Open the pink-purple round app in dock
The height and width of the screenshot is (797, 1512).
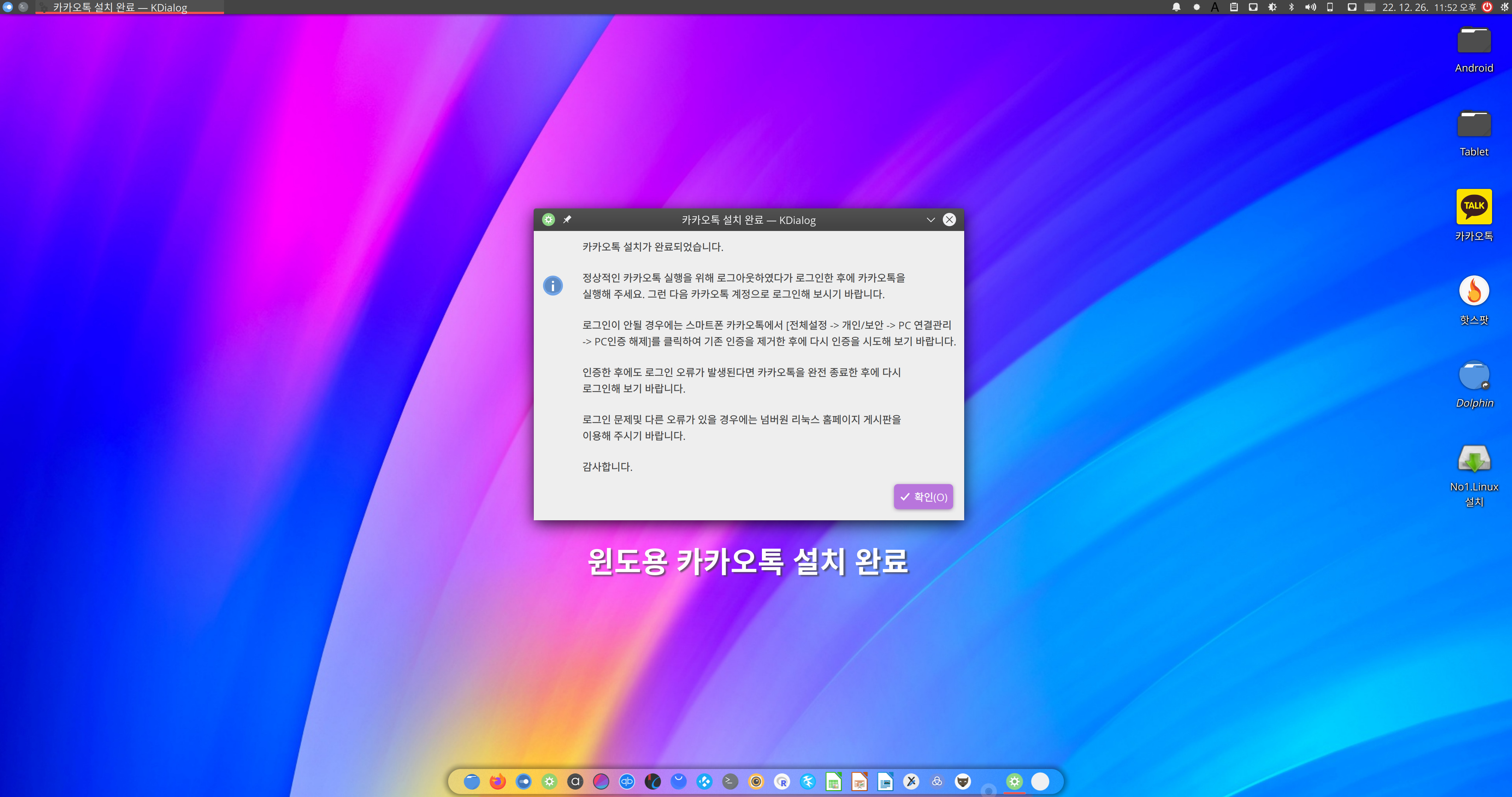pos(601,781)
